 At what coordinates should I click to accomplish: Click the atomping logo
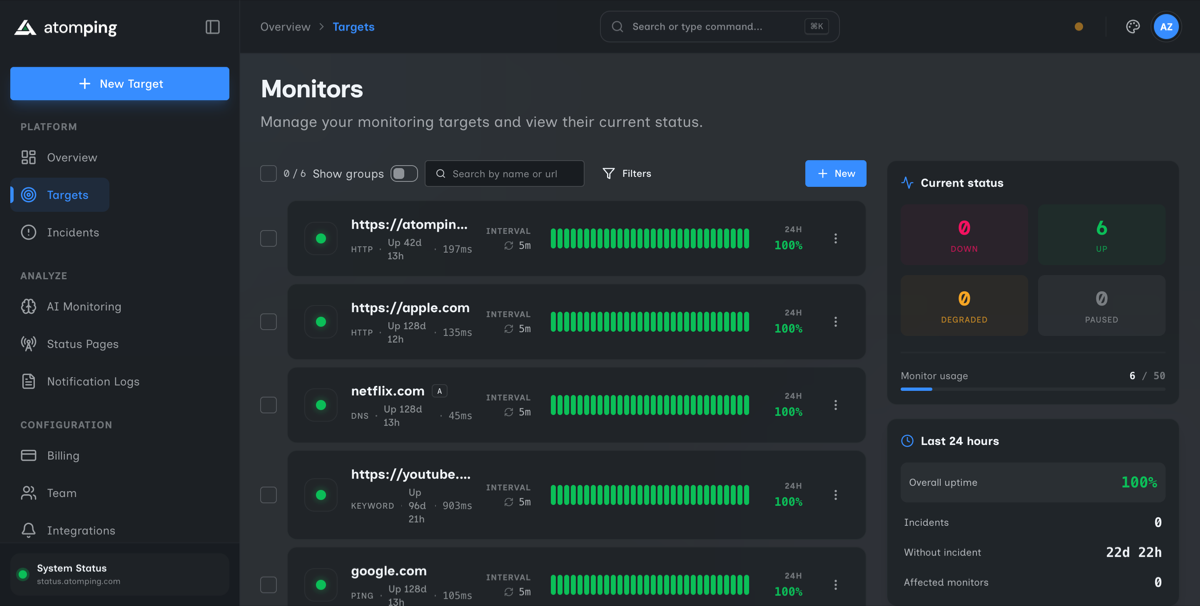(66, 27)
